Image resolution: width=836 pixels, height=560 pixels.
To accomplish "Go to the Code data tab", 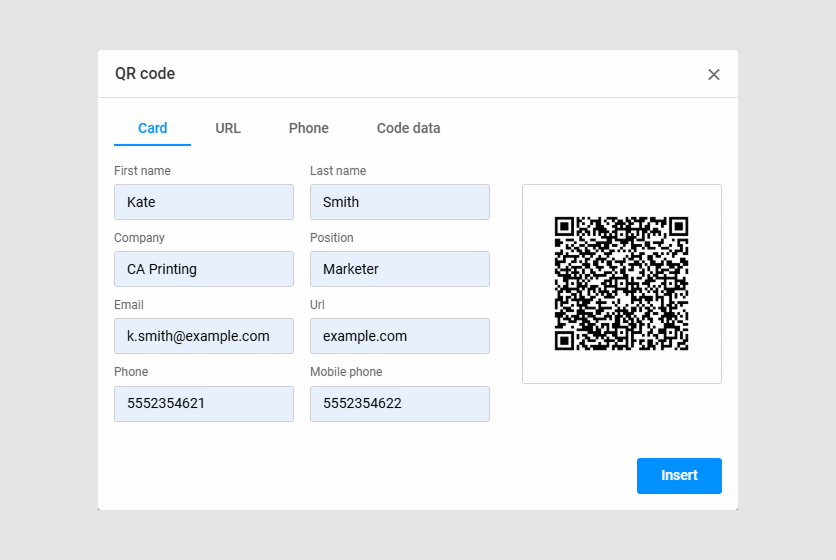I will tap(408, 129).
